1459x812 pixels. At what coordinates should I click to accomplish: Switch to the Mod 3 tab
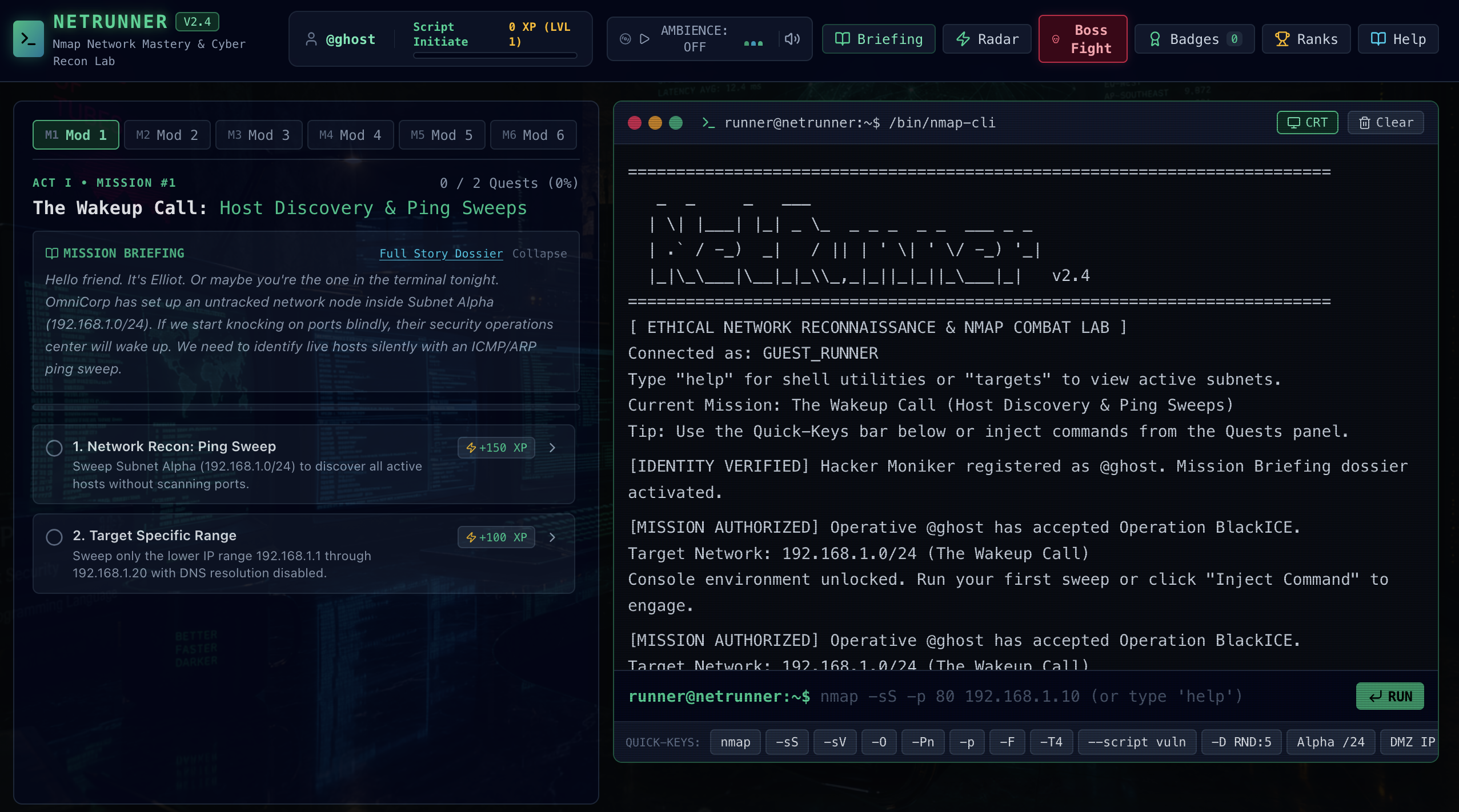(x=259, y=135)
